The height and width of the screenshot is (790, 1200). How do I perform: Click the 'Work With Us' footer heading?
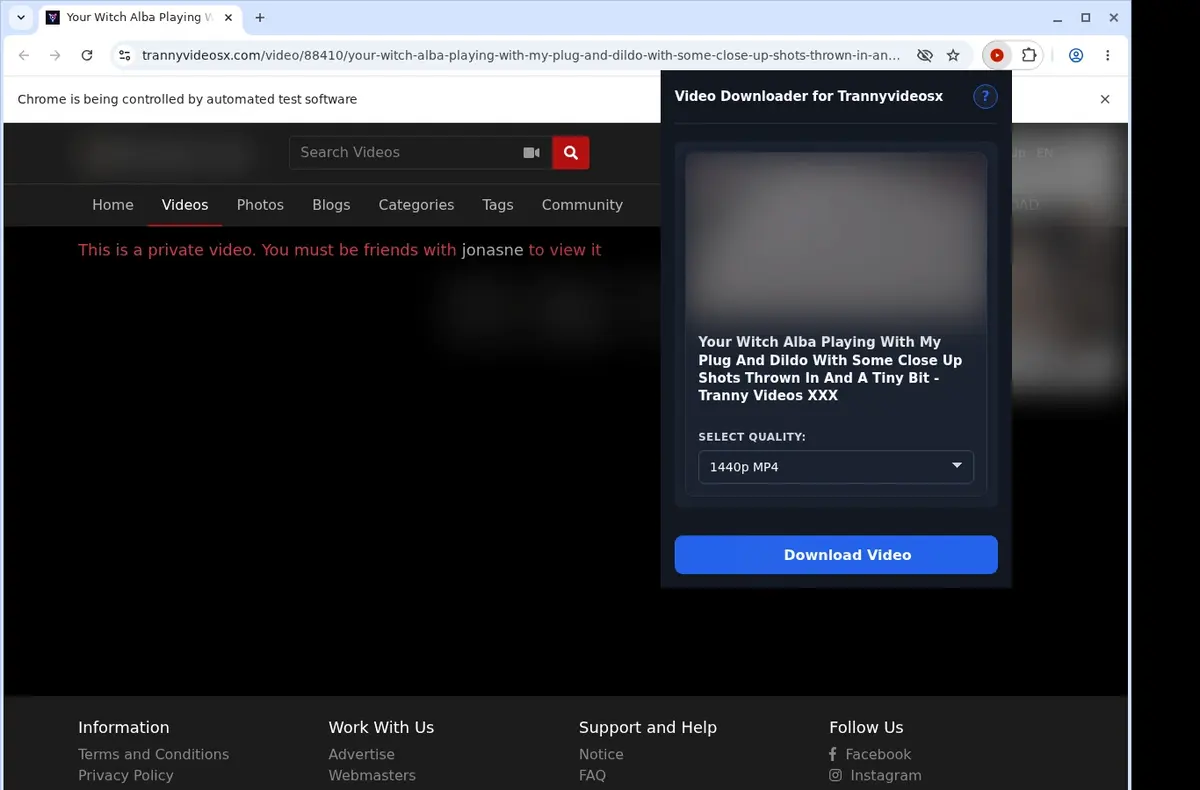[381, 727]
